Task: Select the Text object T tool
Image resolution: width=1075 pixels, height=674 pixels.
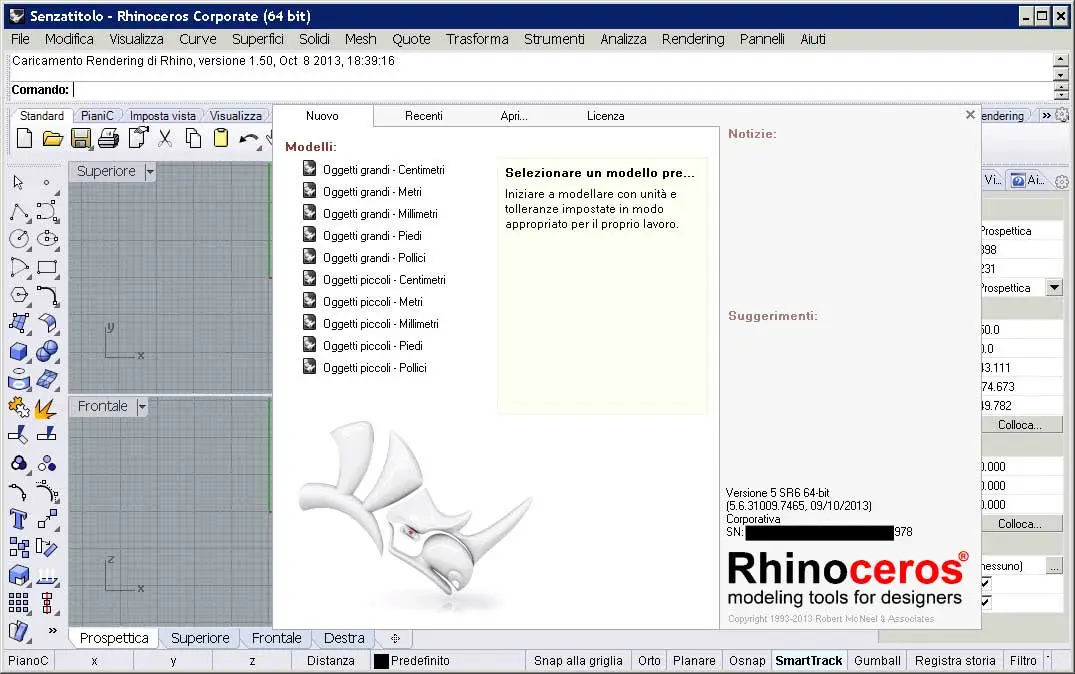Action: (18, 520)
